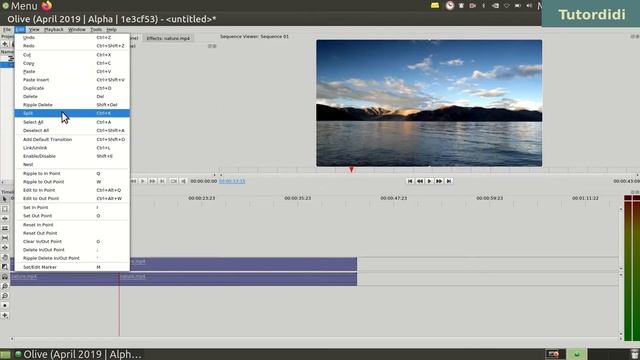Choose Paste from Edit menu
The width and height of the screenshot is (640, 360).
72,71
